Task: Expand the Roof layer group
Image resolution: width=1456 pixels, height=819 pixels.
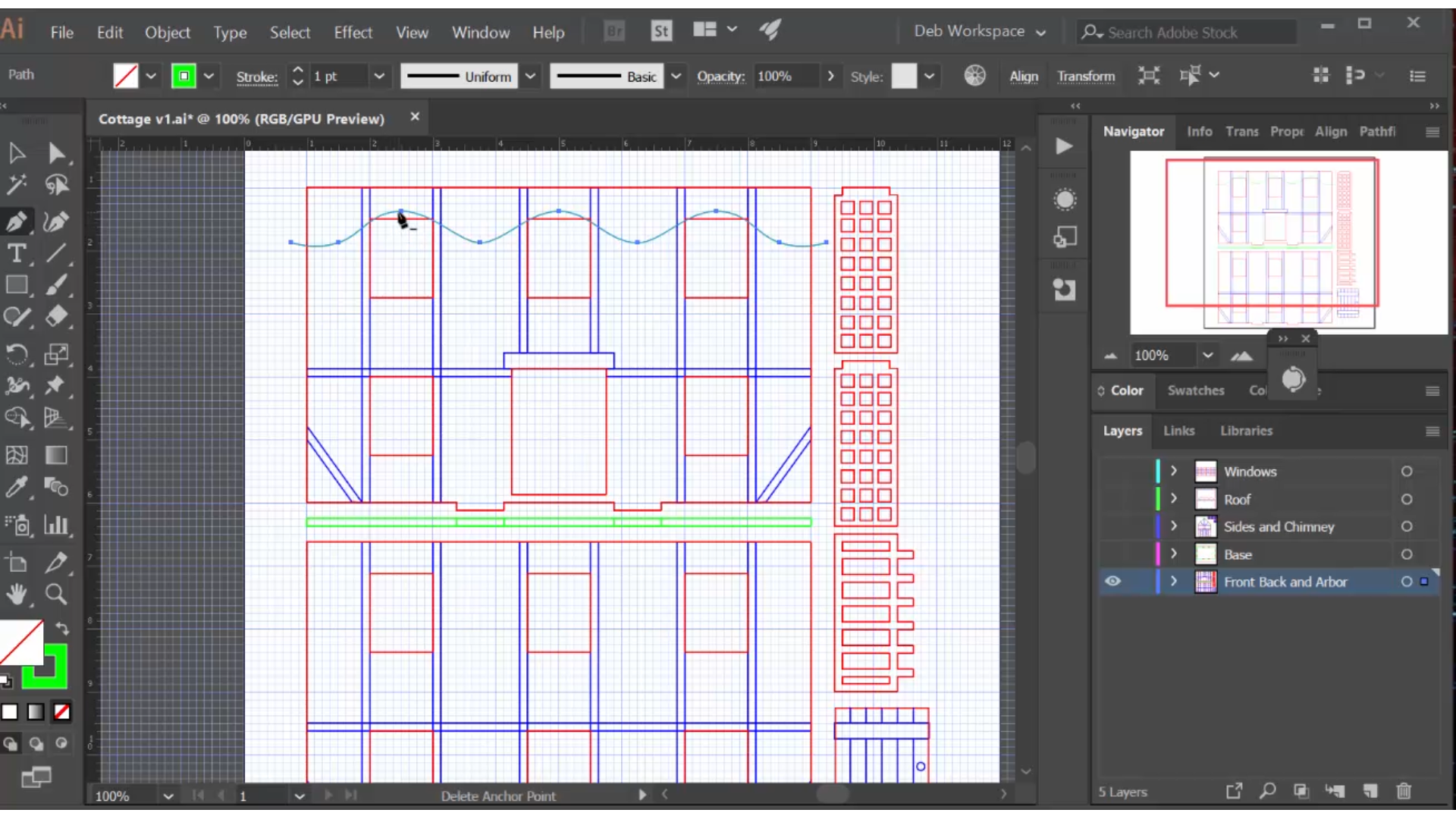Action: point(1173,498)
